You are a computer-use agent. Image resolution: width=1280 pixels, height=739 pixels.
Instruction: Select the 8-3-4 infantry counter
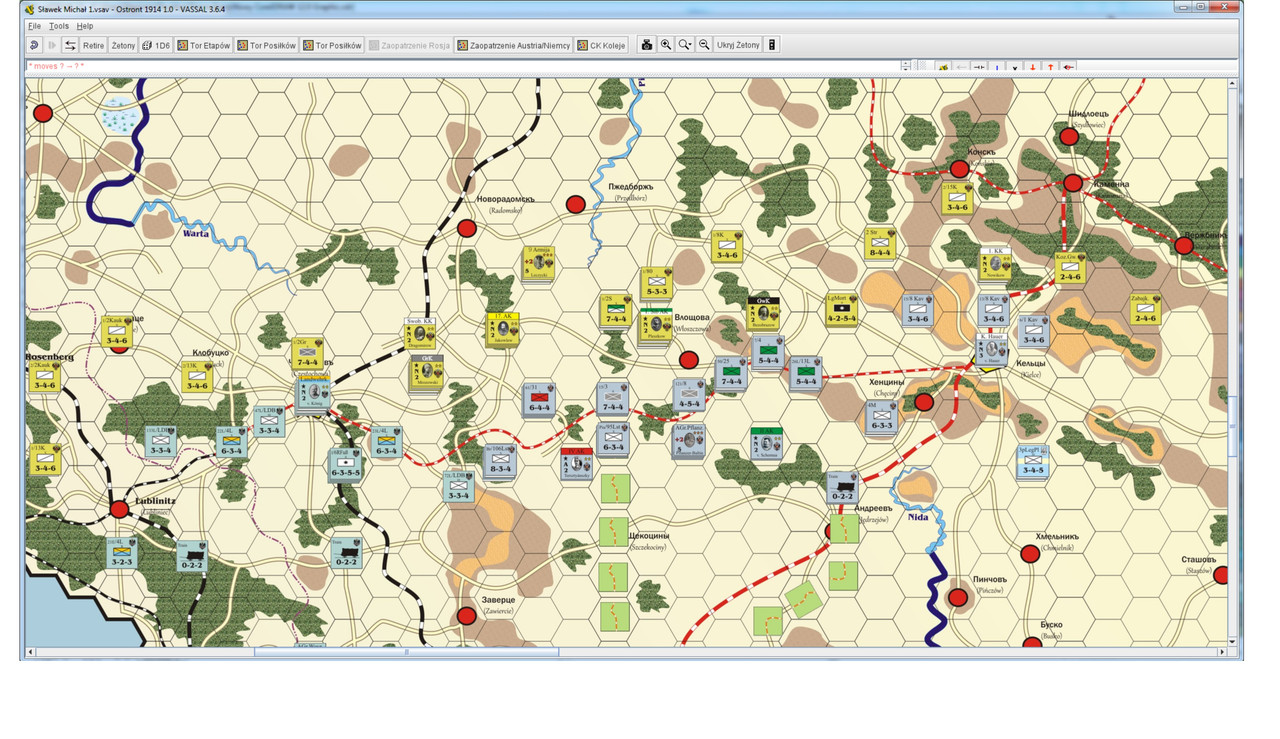pyautogui.click(x=501, y=460)
